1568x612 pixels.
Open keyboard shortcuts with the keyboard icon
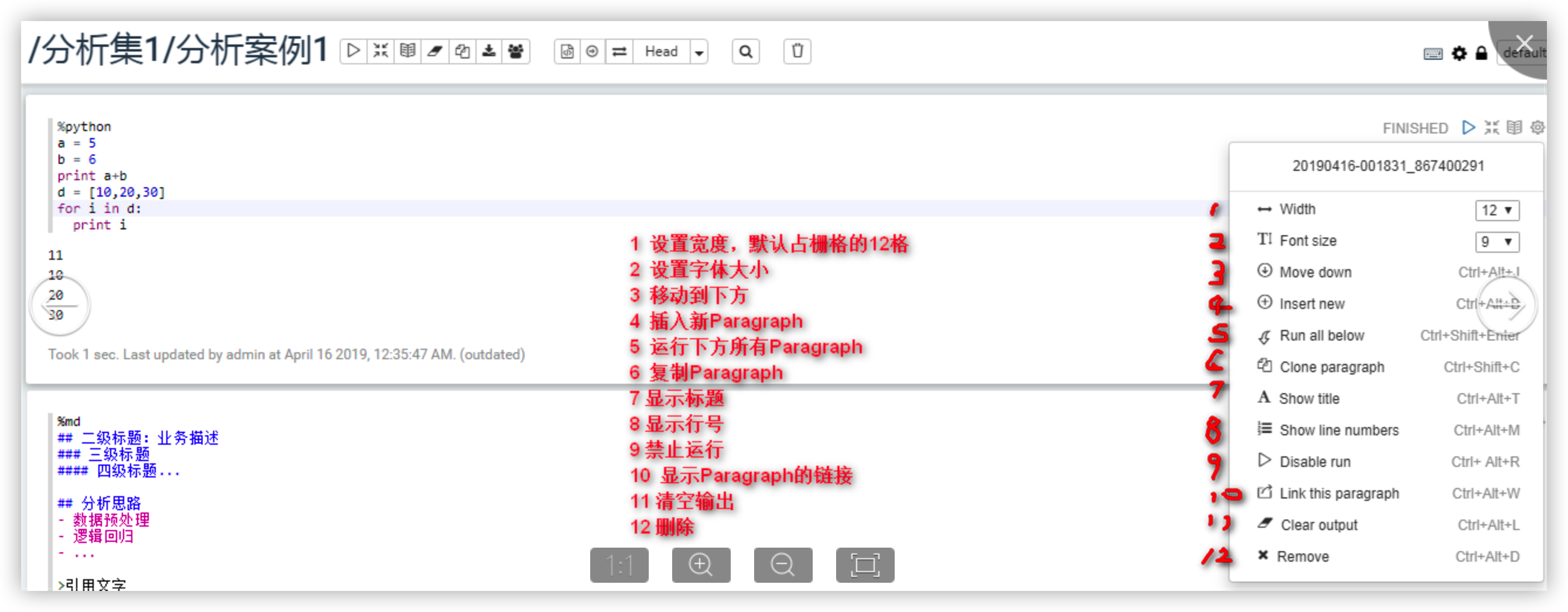[1433, 53]
